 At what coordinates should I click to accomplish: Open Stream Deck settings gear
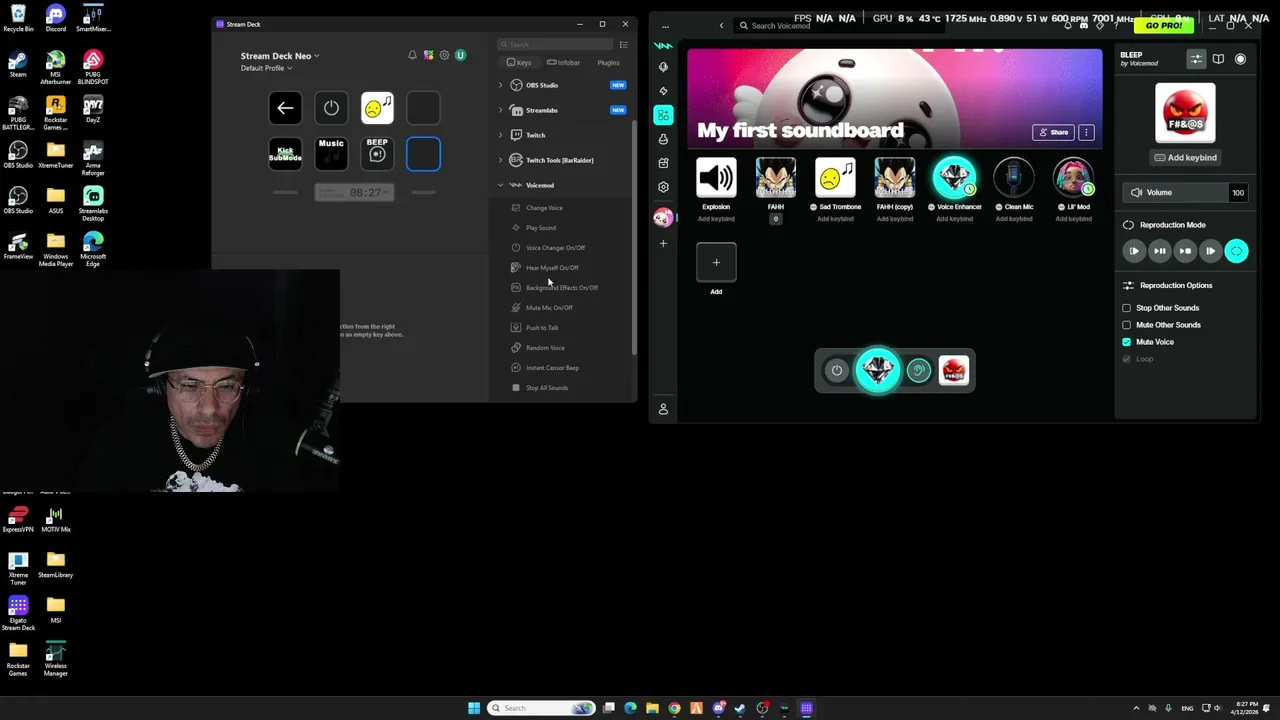click(444, 55)
